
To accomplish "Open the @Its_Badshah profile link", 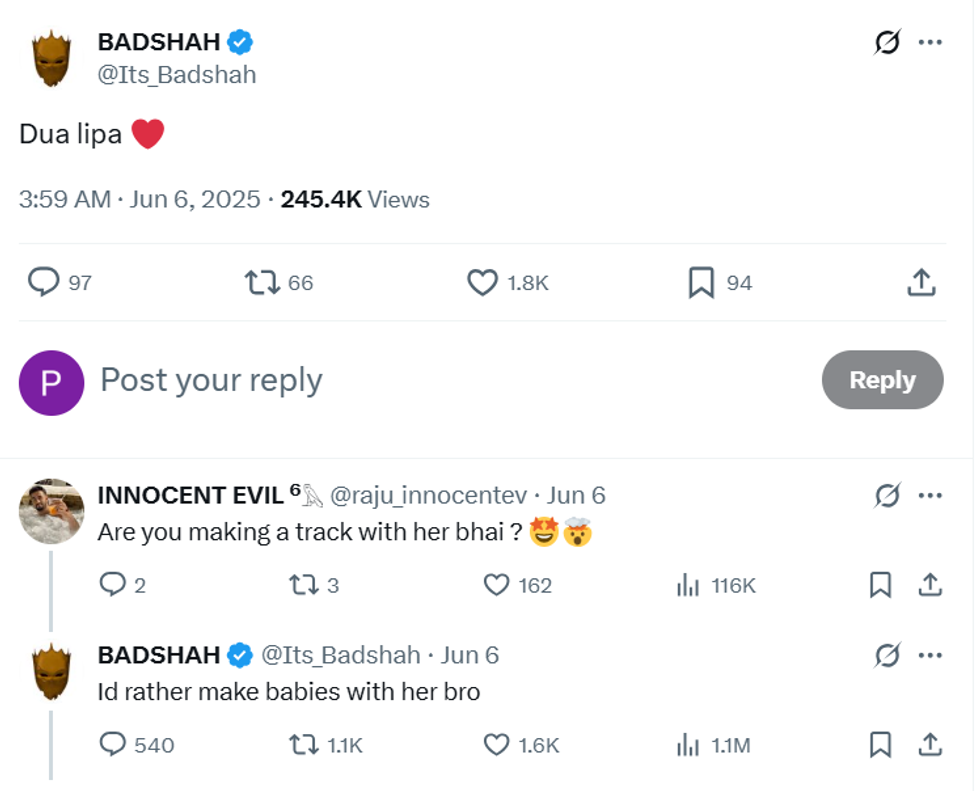I will point(176,74).
